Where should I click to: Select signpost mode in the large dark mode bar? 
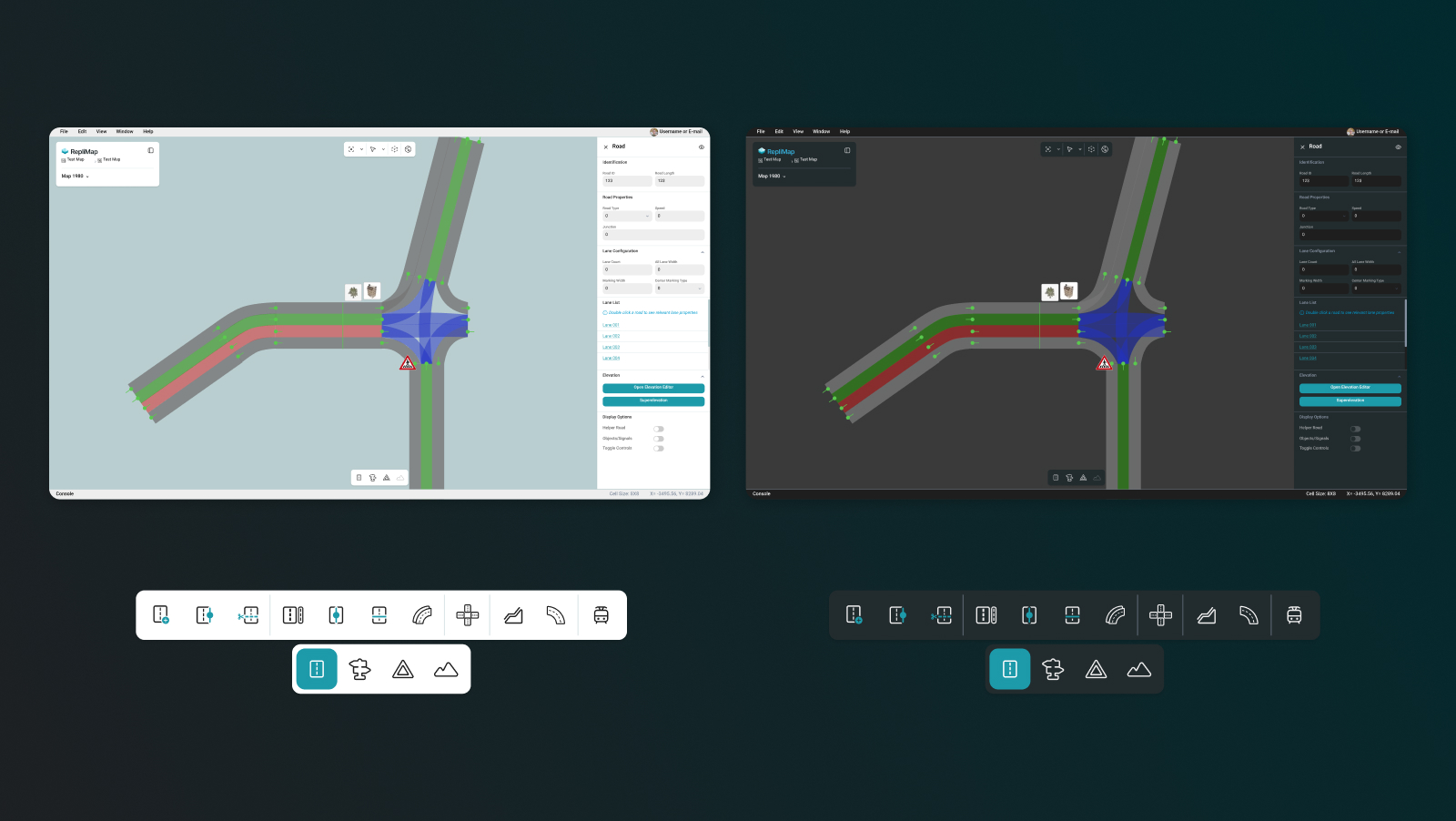[x=1053, y=670]
